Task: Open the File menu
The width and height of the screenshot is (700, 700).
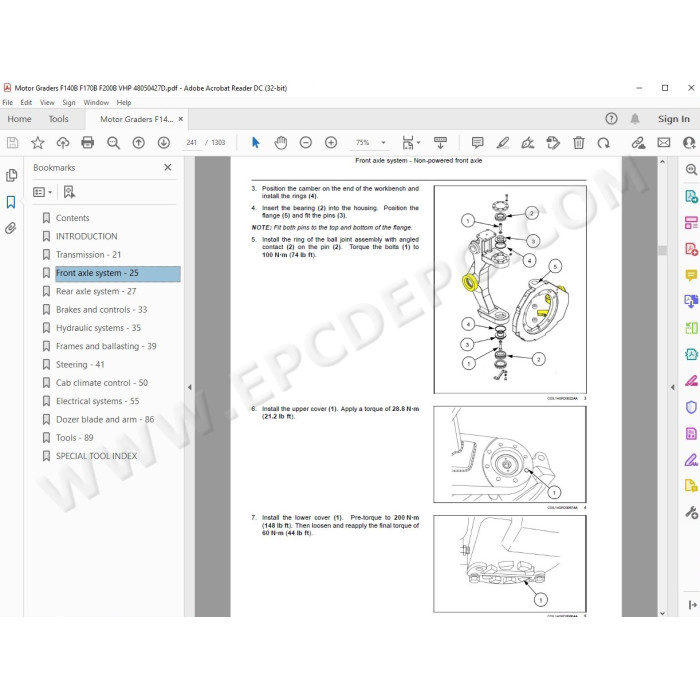Action: [x=8, y=102]
